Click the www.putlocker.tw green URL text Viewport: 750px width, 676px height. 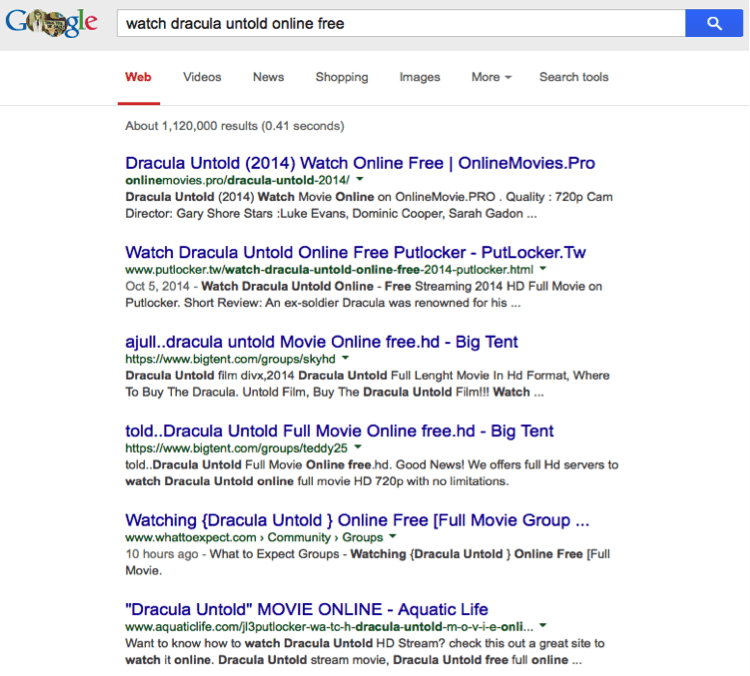tap(329, 270)
